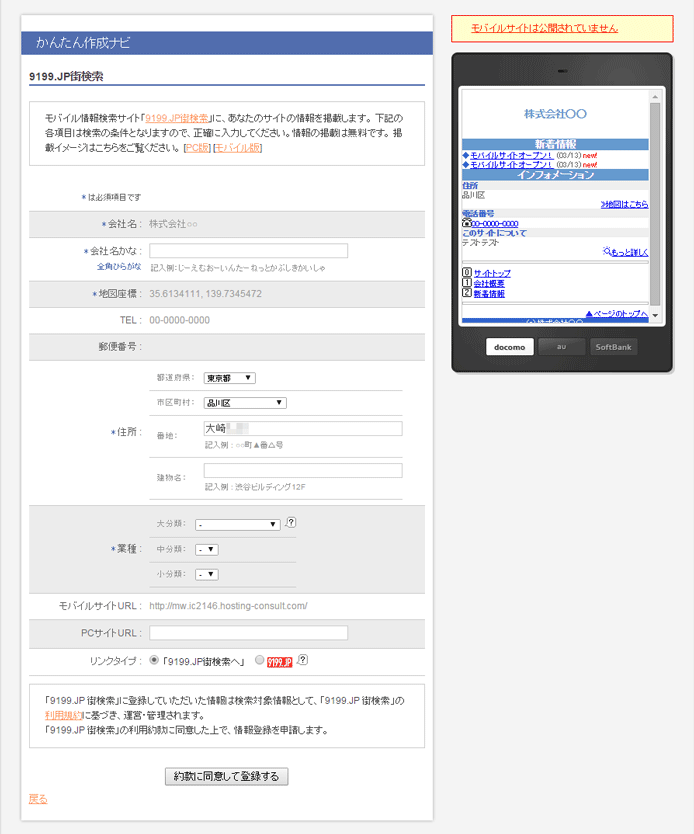This screenshot has height=834, width=694.
Task: Switch preview to docomo carrier tab
Action: coord(510,347)
